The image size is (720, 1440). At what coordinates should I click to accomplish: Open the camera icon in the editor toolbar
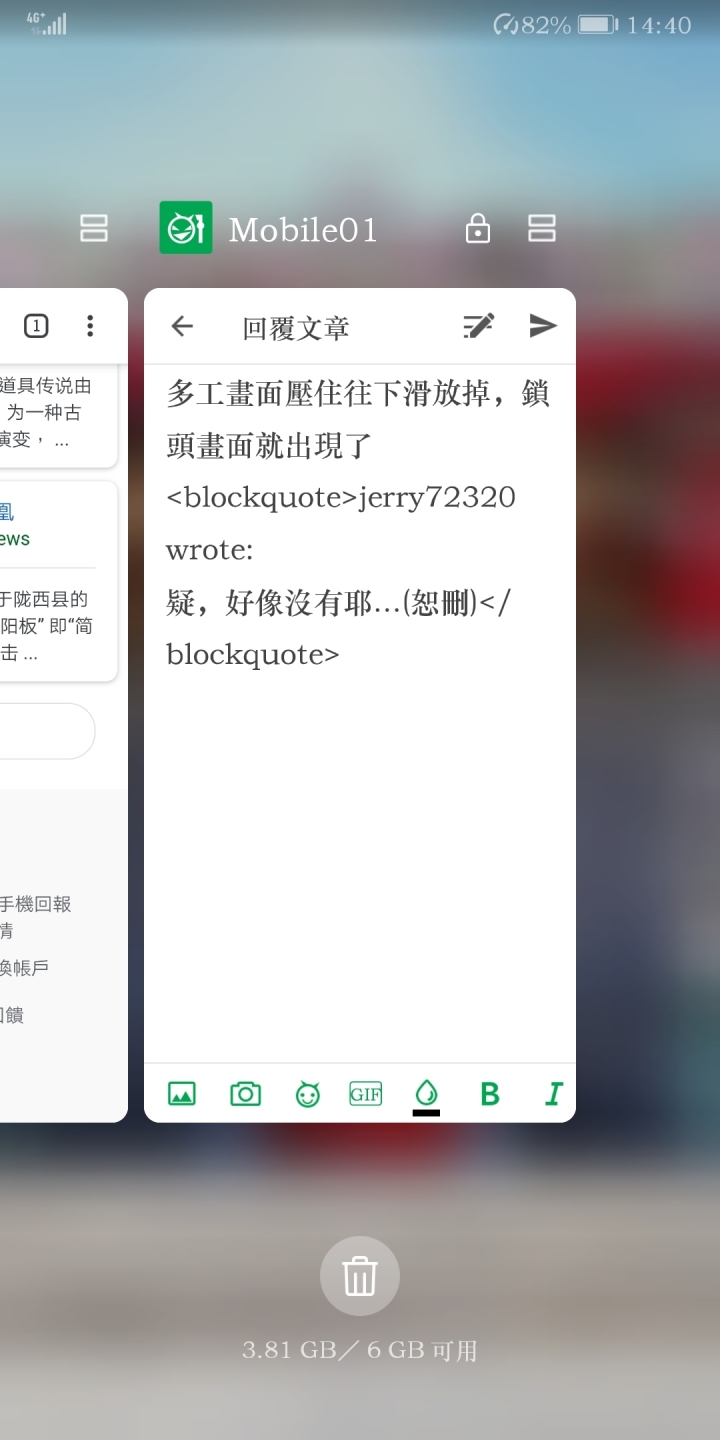245,1094
